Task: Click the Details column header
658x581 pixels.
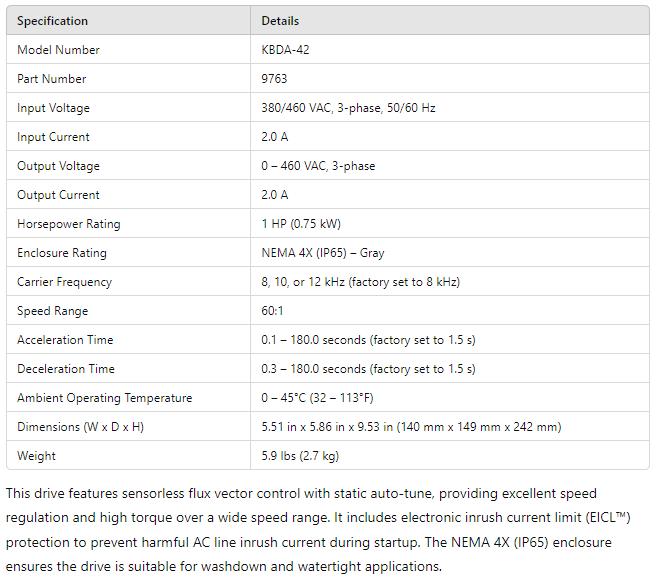Action: [x=280, y=21]
